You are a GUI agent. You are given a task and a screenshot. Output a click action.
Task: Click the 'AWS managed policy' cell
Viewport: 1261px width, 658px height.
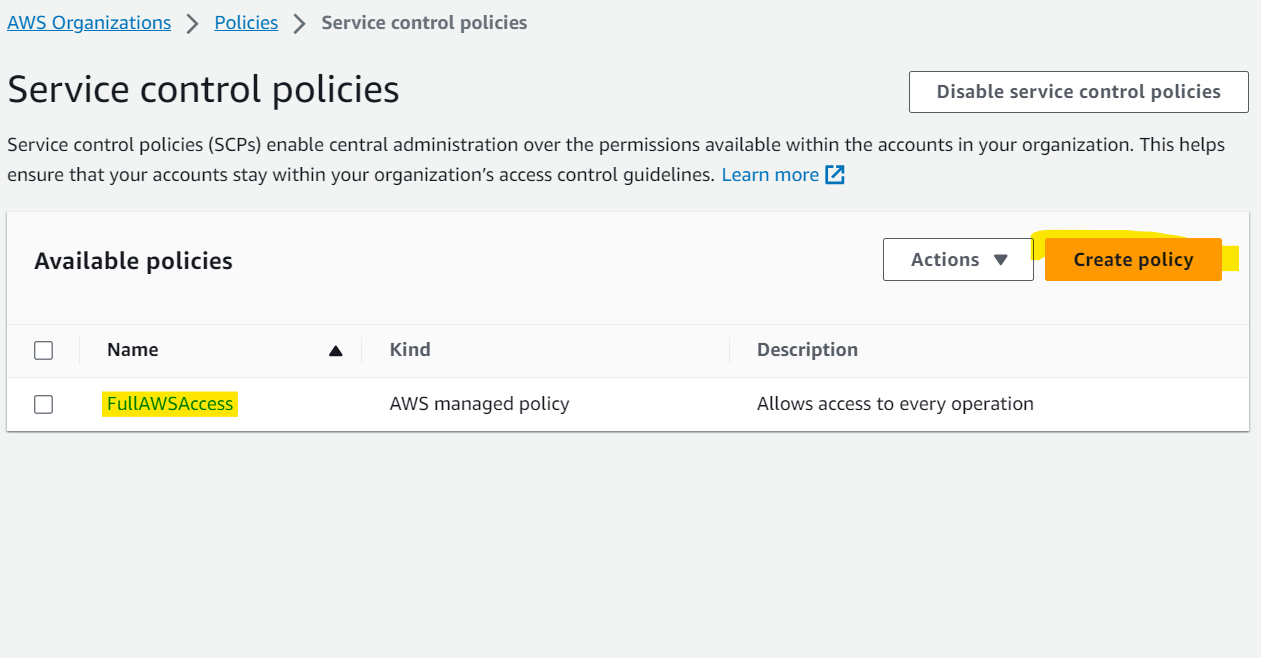coord(479,404)
